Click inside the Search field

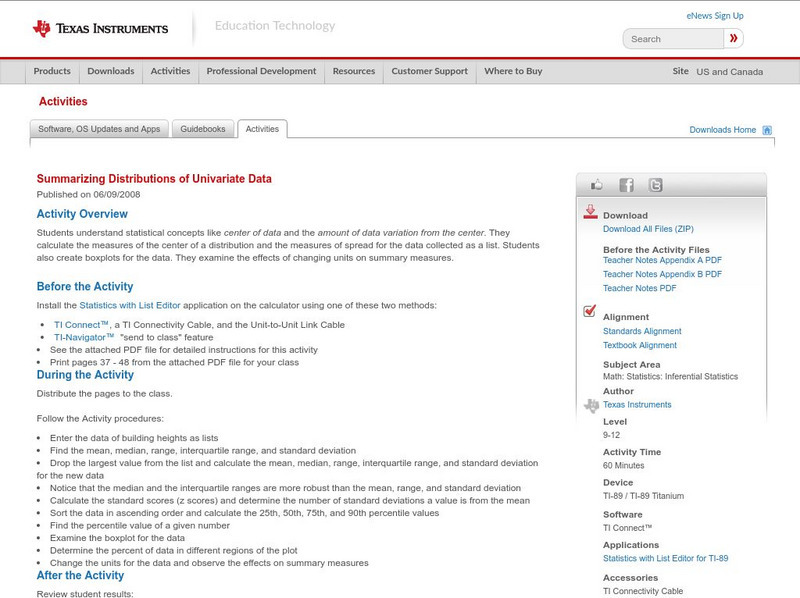tap(673, 39)
